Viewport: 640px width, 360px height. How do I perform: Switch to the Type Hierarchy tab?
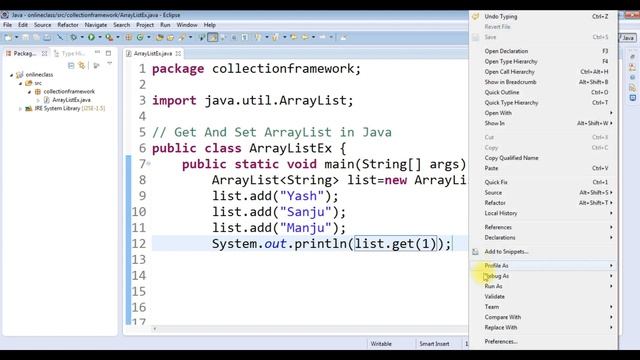point(69,53)
